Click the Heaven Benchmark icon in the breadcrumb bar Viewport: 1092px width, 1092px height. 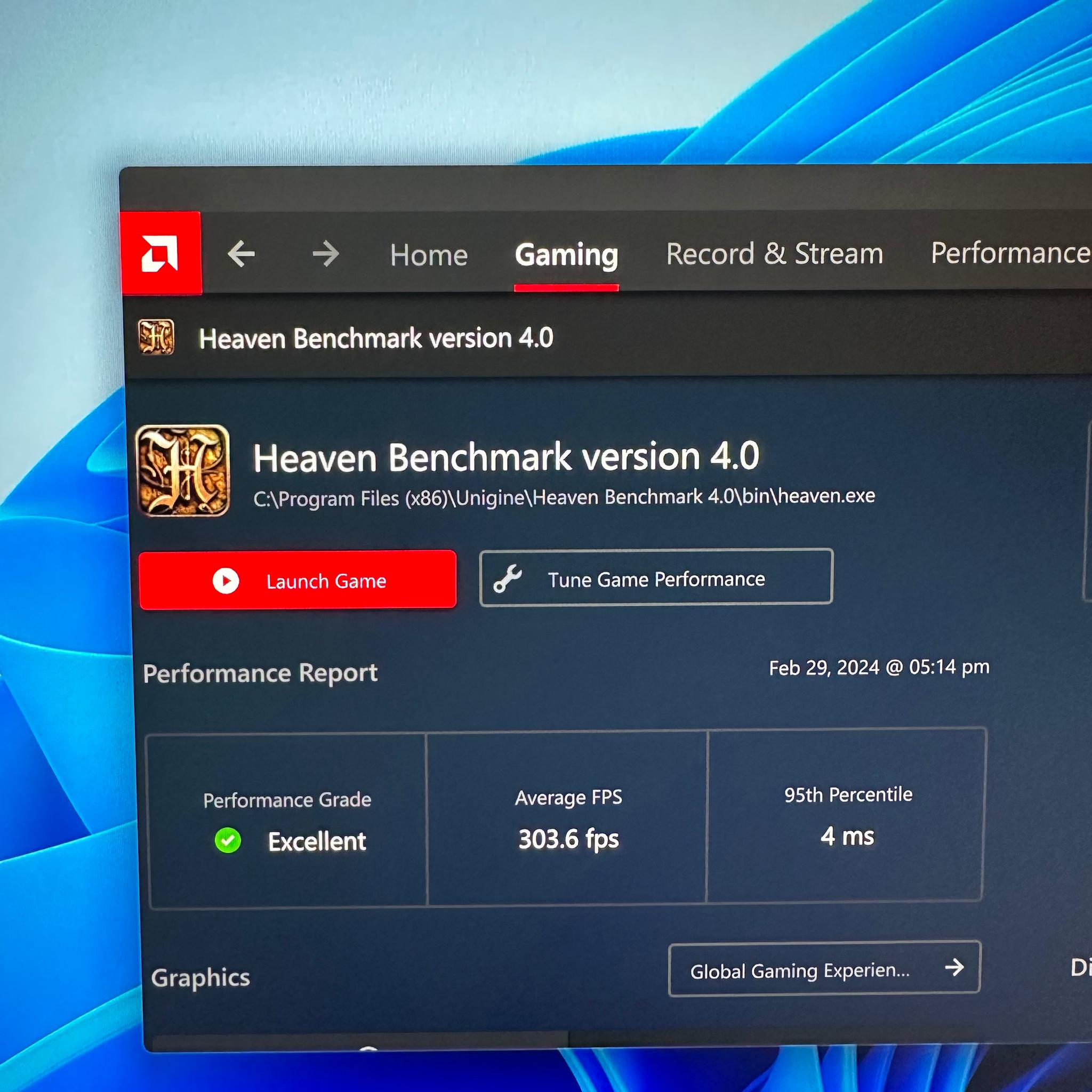[x=157, y=338]
